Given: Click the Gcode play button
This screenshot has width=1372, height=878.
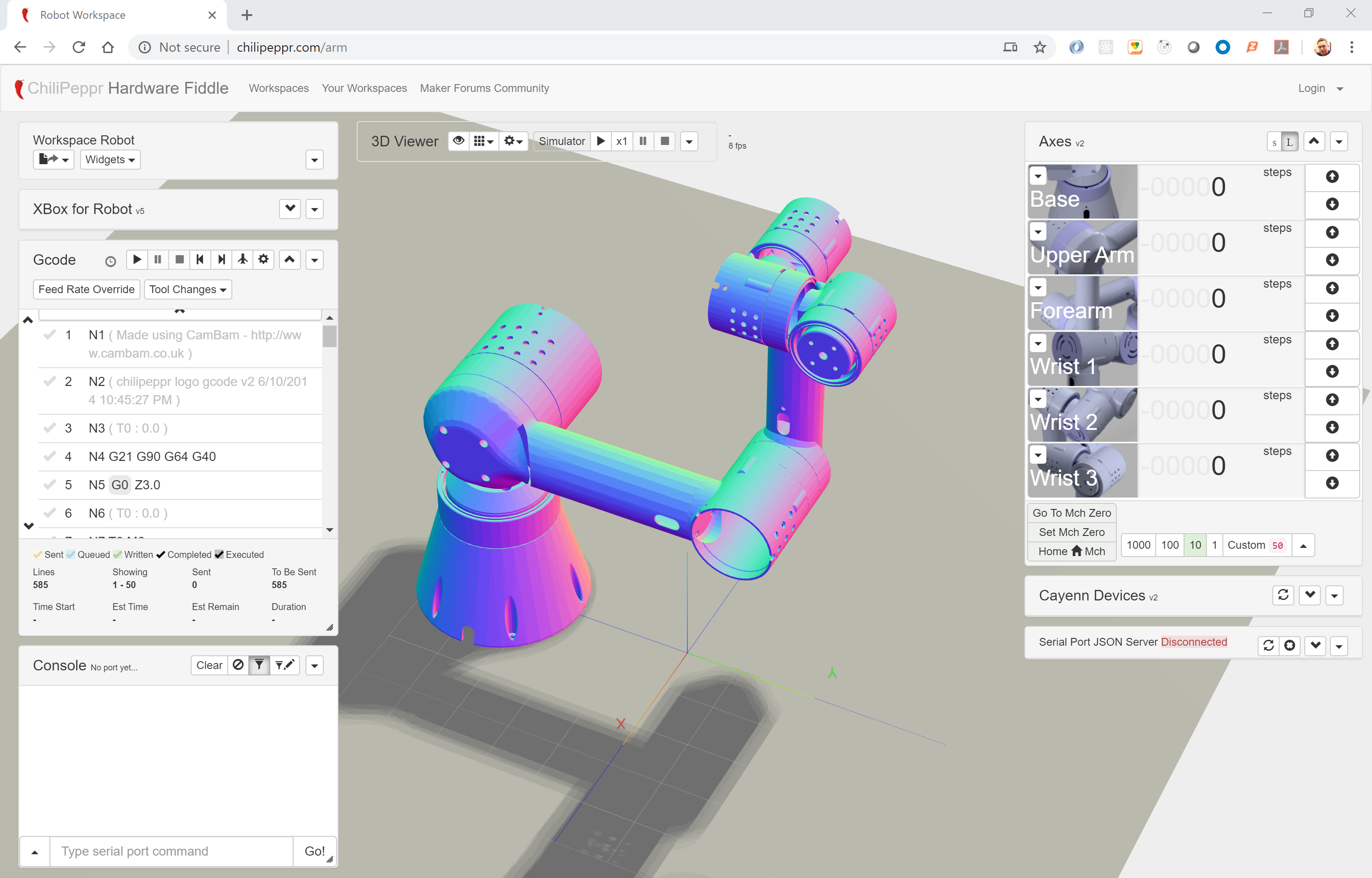Looking at the screenshot, I should (x=137, y=259).
